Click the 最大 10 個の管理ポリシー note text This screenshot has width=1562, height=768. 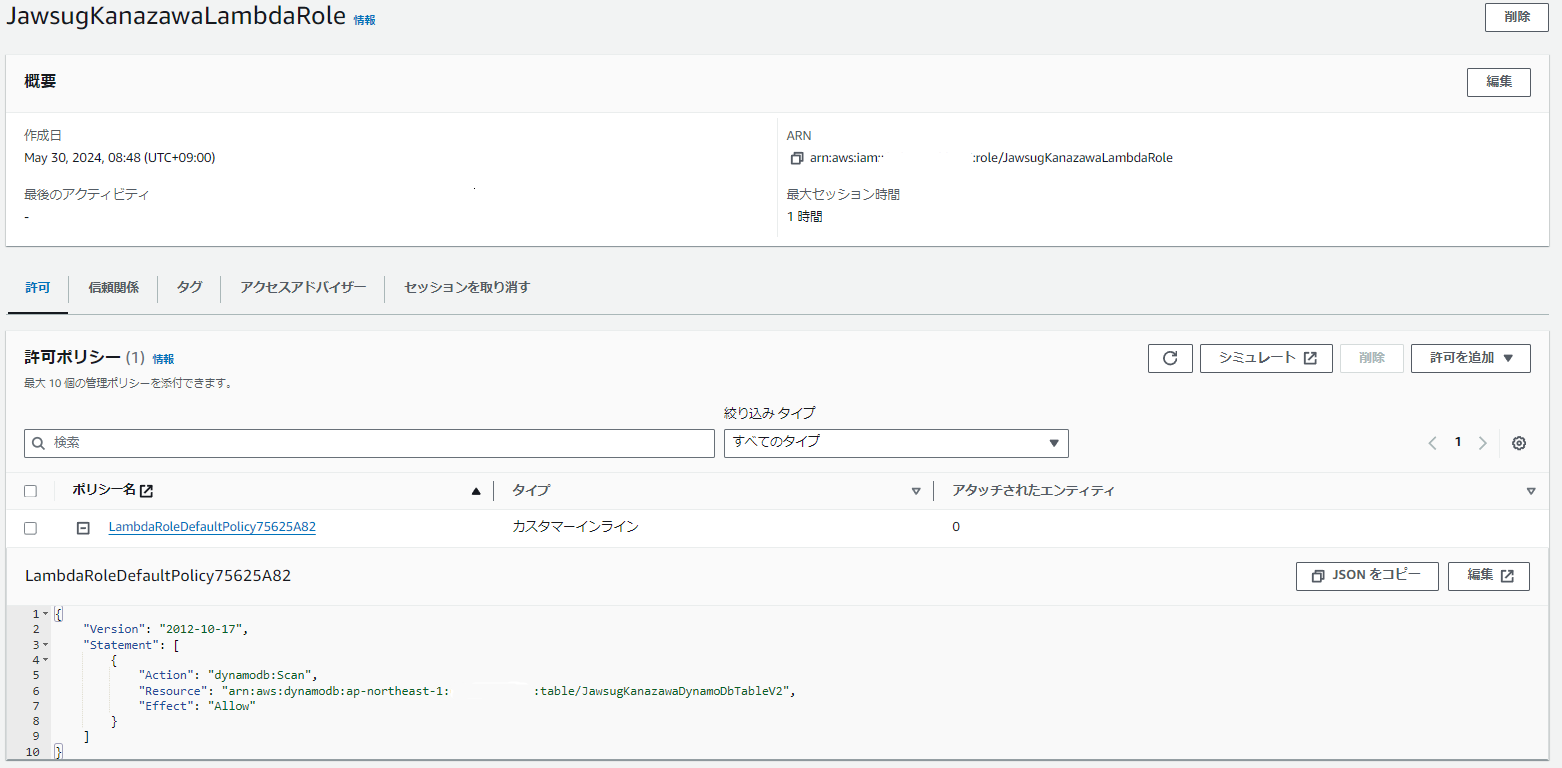129,383
